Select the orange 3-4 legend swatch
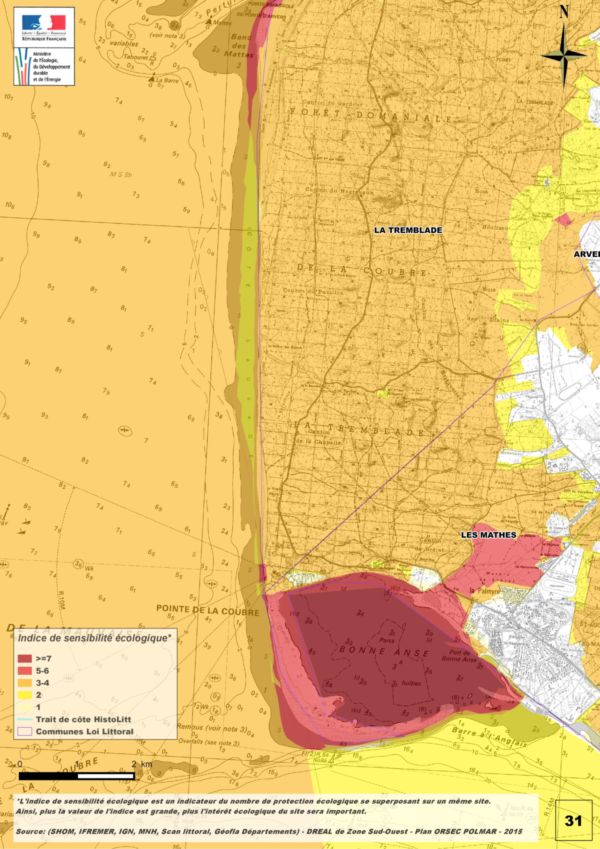Screen dimensions: 600x849 (x=24, y=683)
